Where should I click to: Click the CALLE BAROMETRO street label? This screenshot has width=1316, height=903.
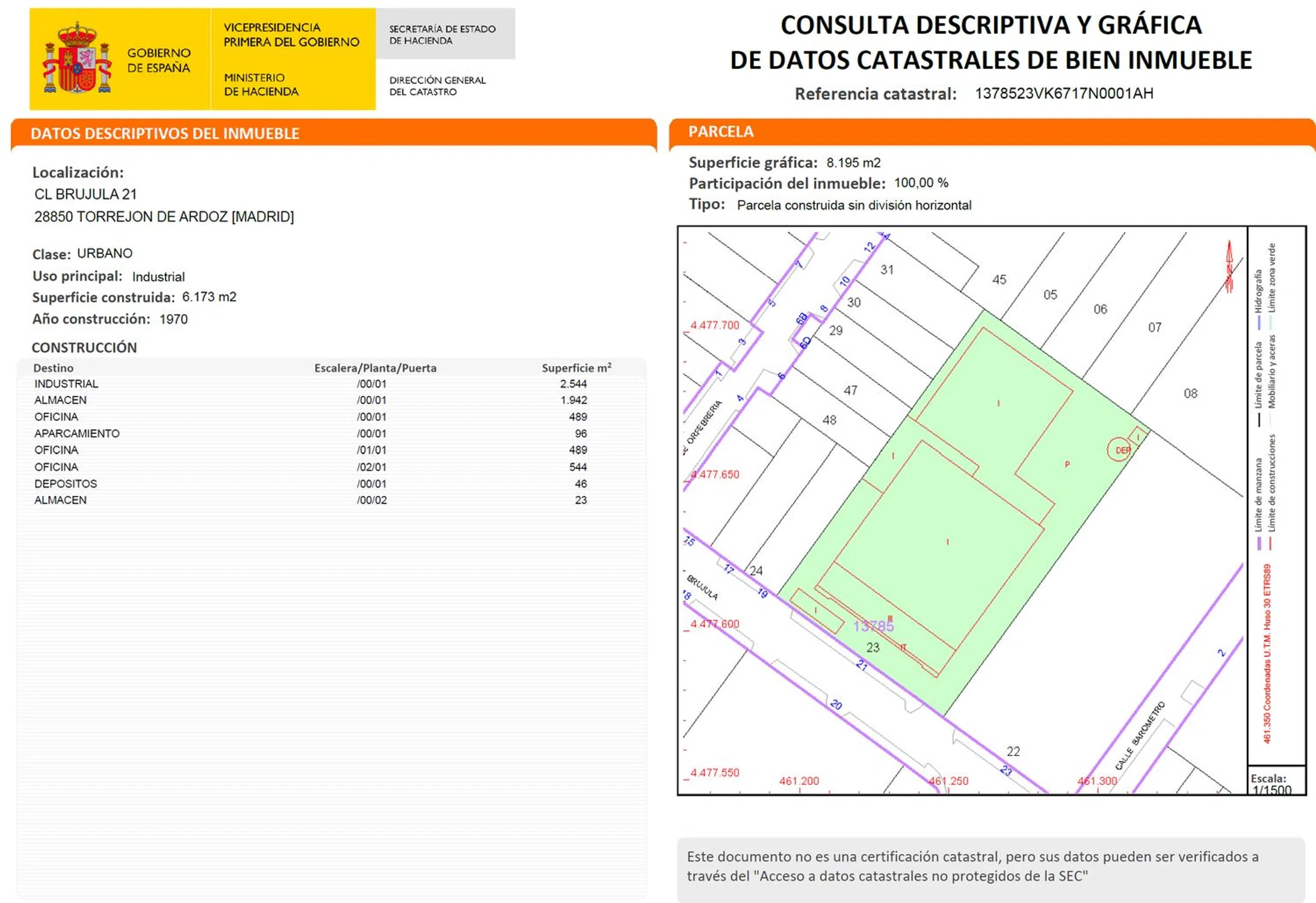coord(1139,736)
